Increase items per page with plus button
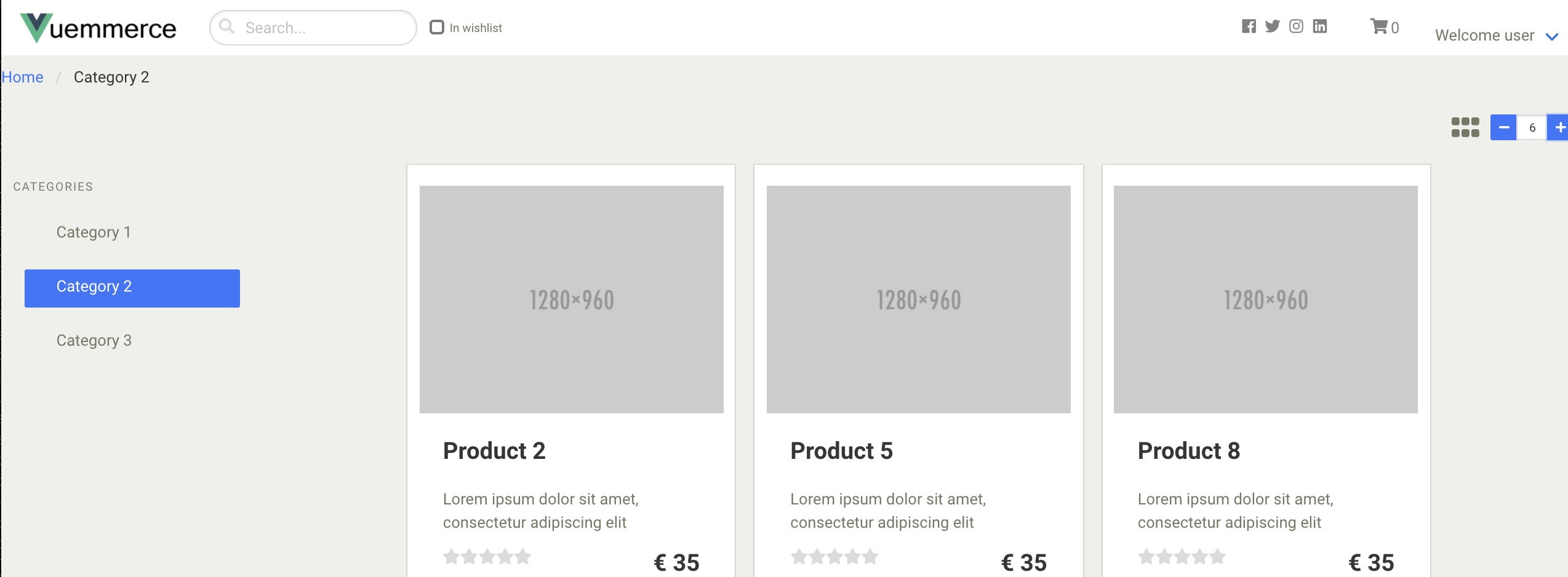Viewport: 1568px width, 577px height. coord(1559,127)
